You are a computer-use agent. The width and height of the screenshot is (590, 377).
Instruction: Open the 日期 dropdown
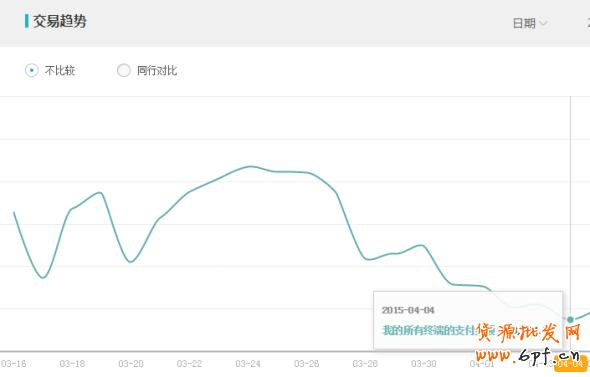tap(530, 23)
